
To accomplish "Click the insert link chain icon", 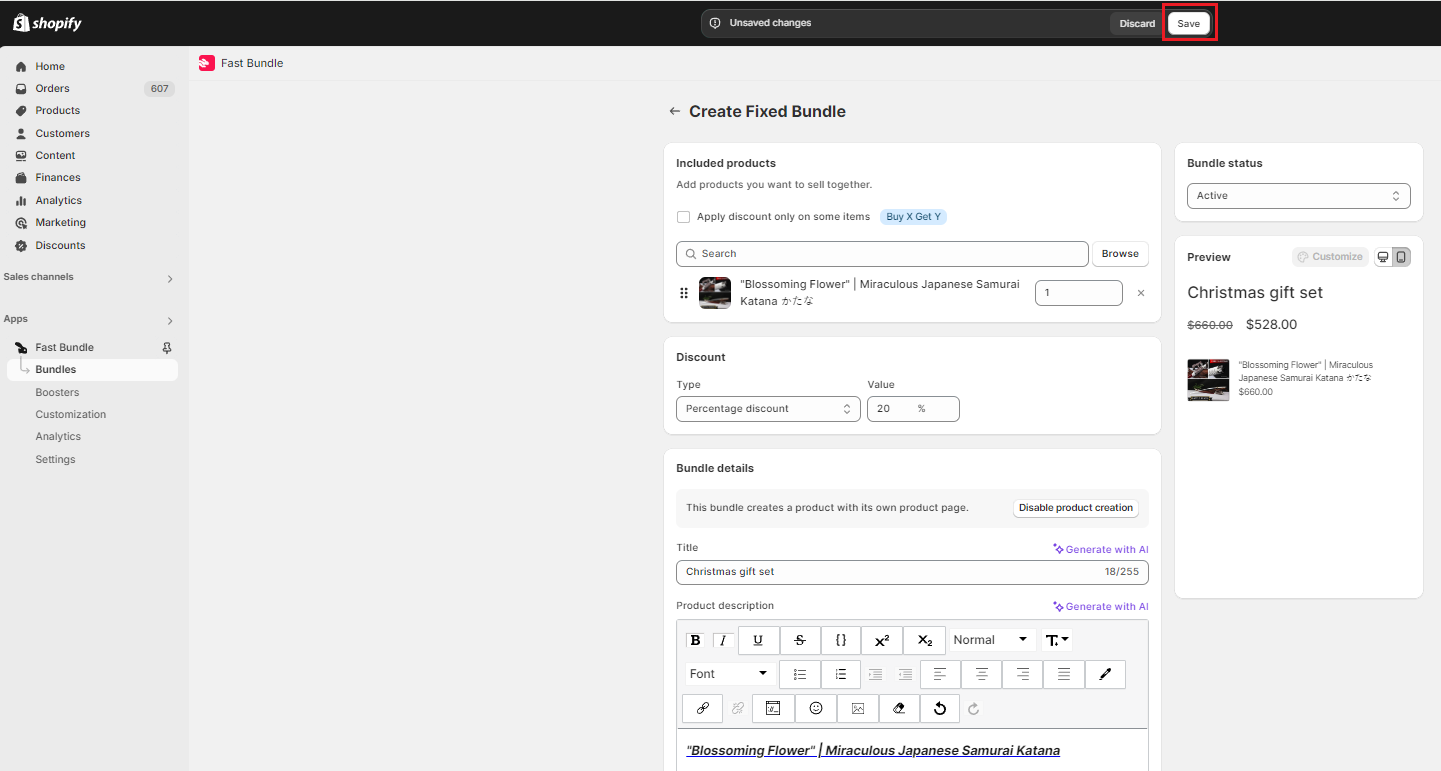I will [x=702, y=708].
